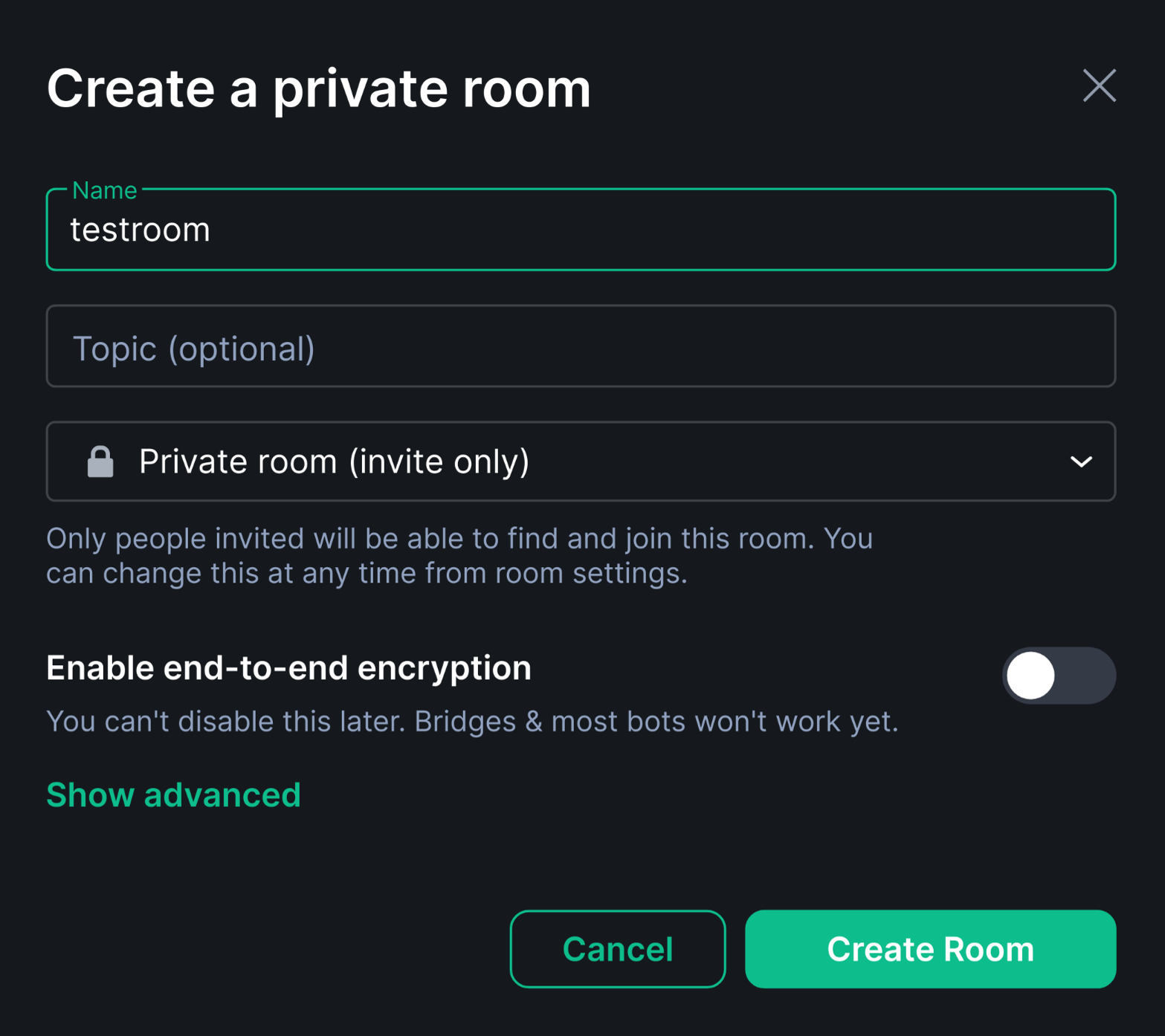The image size is (1165, 1036).
Task: Click the X icon near the dialog title
Action: coord(1099,86)
